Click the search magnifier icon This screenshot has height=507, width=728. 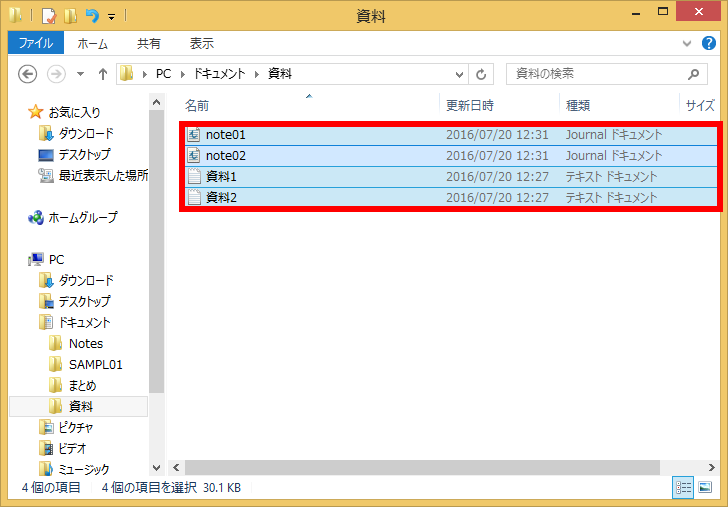(x=693, y=75)
